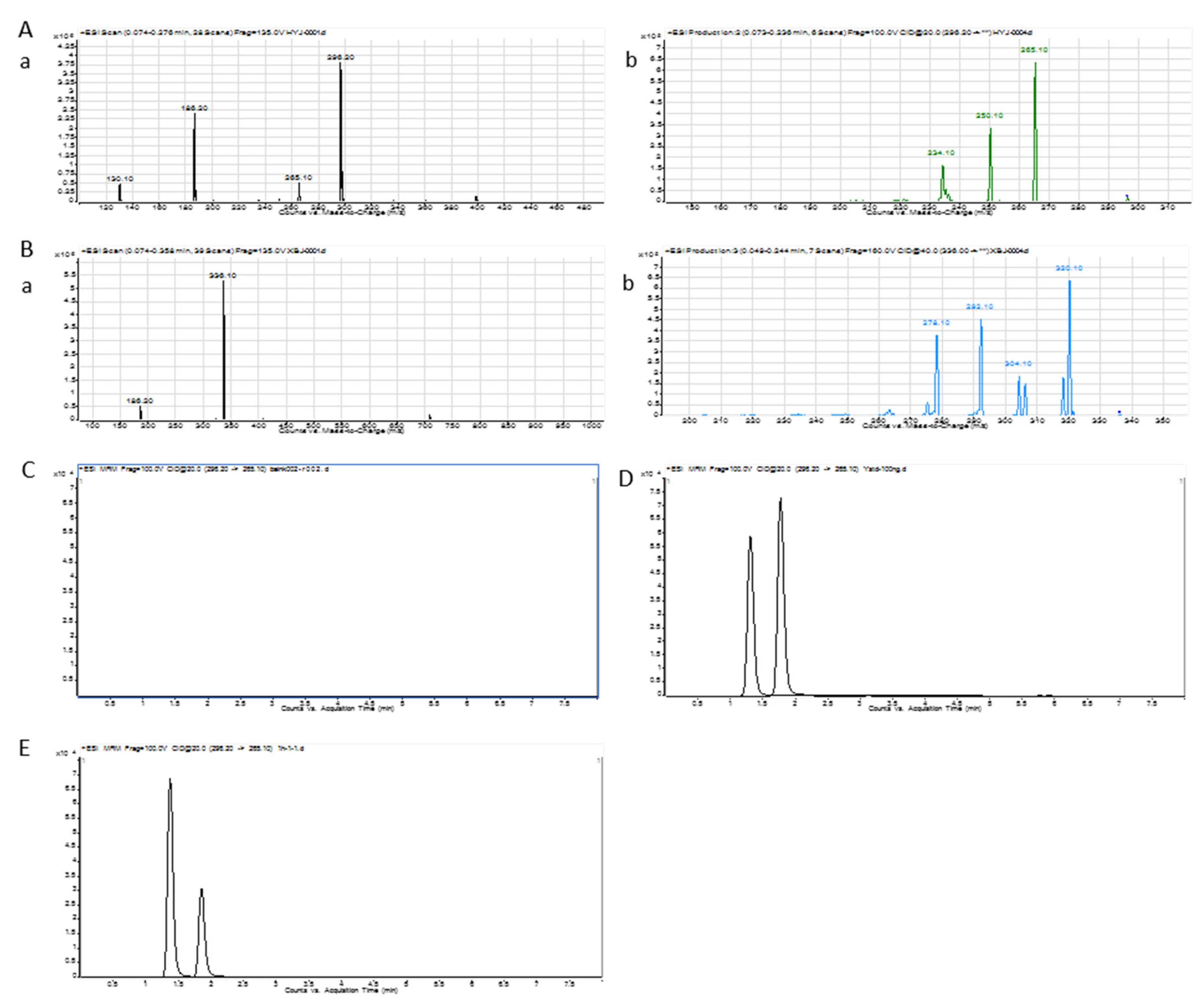
Task: Click the blue 278.10 peak label
Action: (936, 323)
